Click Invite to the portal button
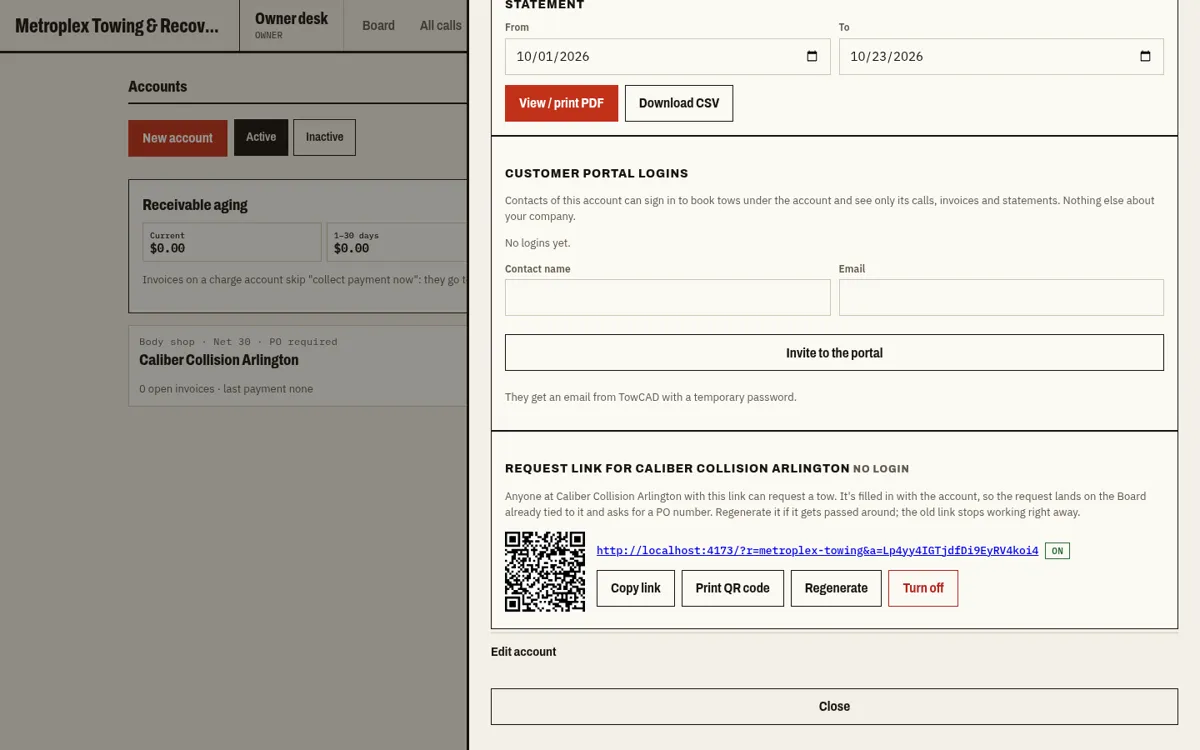The image size is (1200, 750). pos(834,352)
